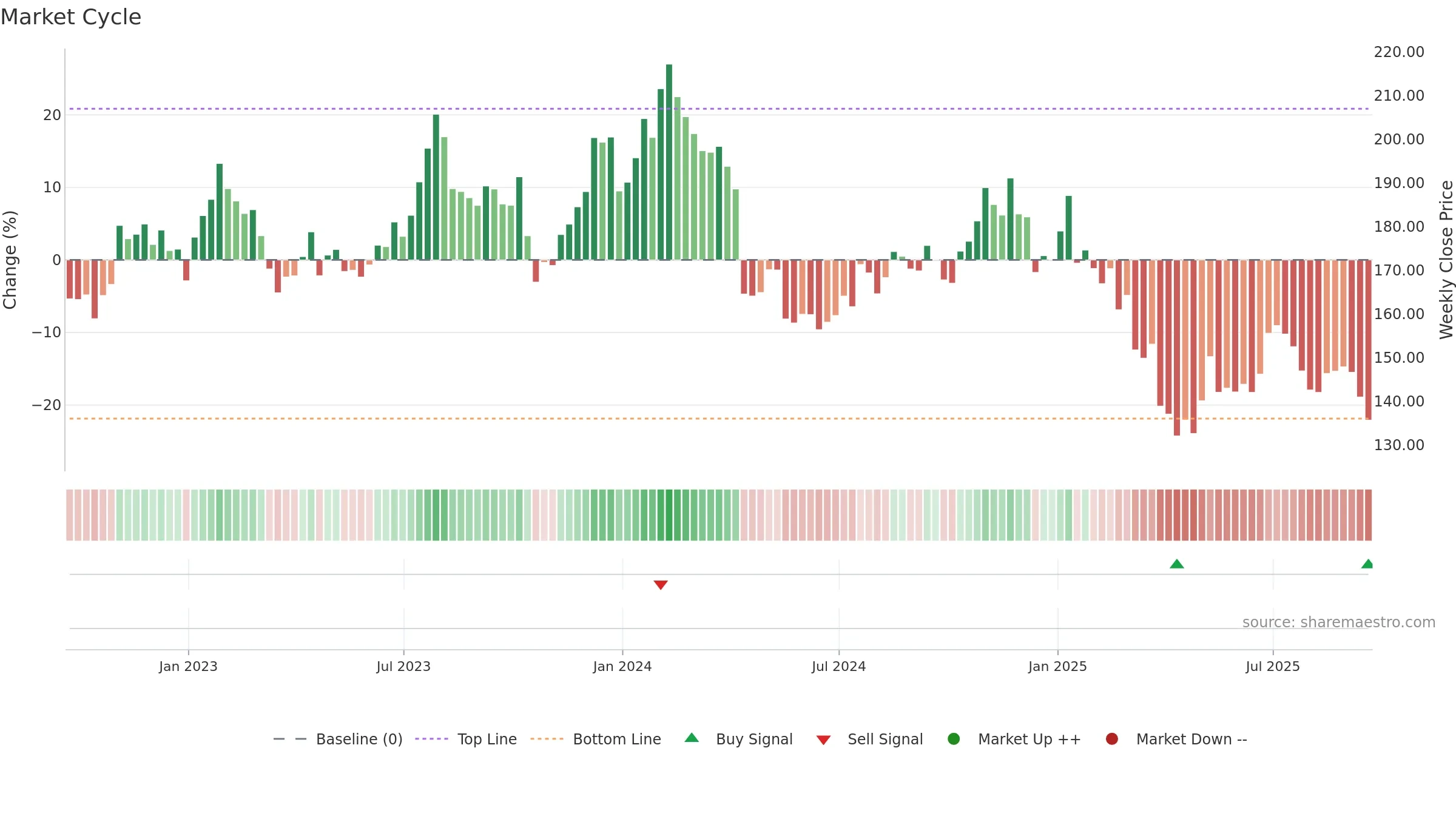Toggle the Top Line legend entry
The image size is (1456, 819).
(466, 739)
